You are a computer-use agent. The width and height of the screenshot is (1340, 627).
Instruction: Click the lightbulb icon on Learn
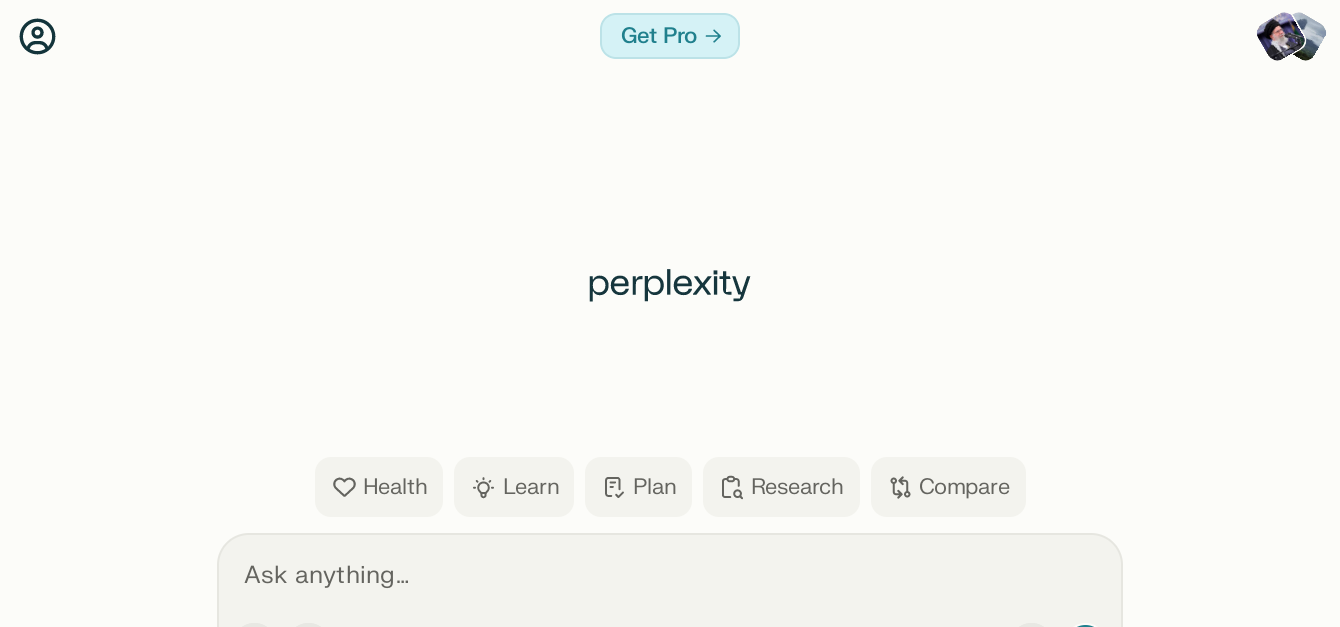pos(483,487)
